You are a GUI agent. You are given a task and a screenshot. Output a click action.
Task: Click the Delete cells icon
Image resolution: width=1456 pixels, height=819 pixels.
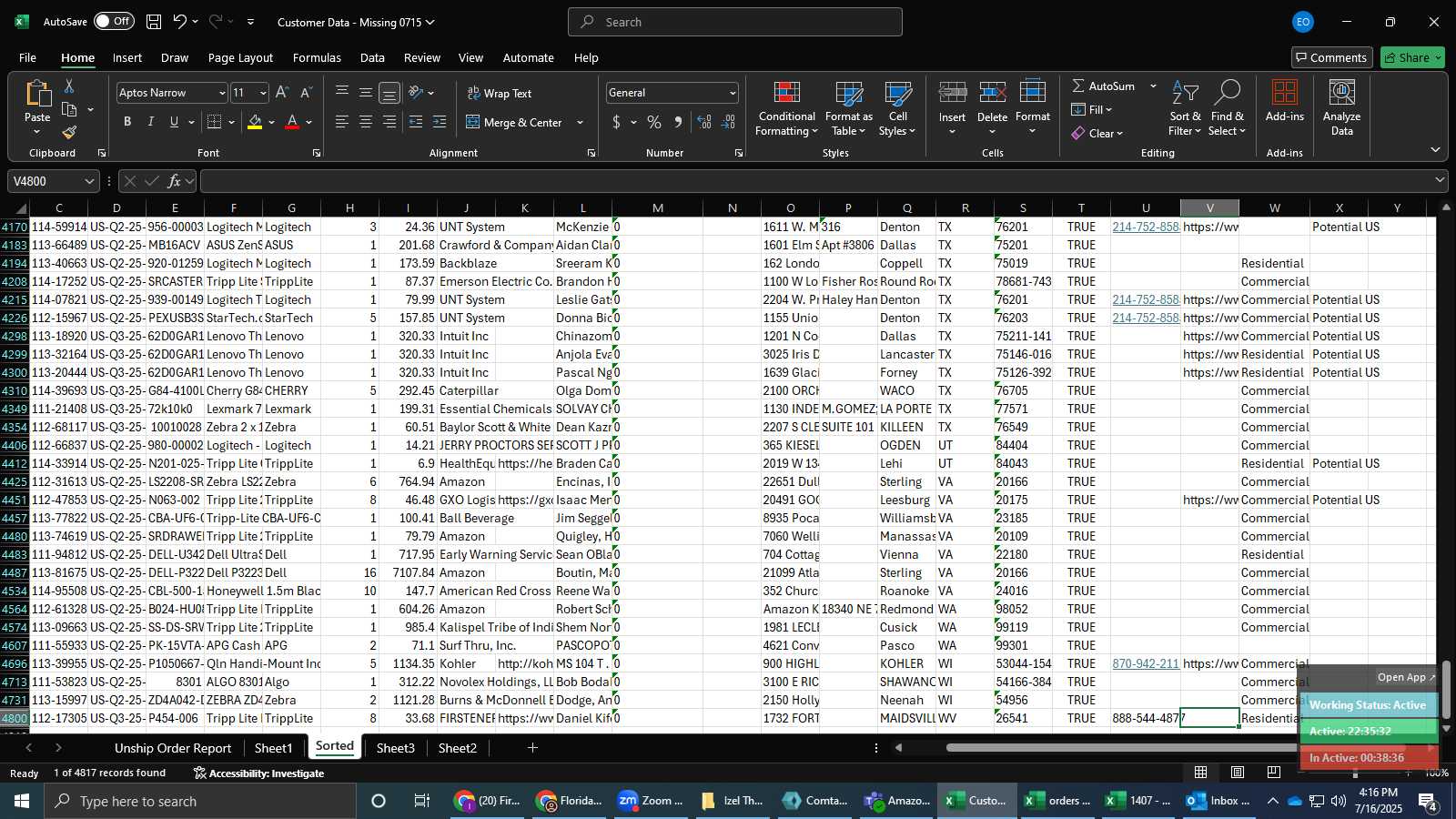pyautogui.click(x=992, y=93)
